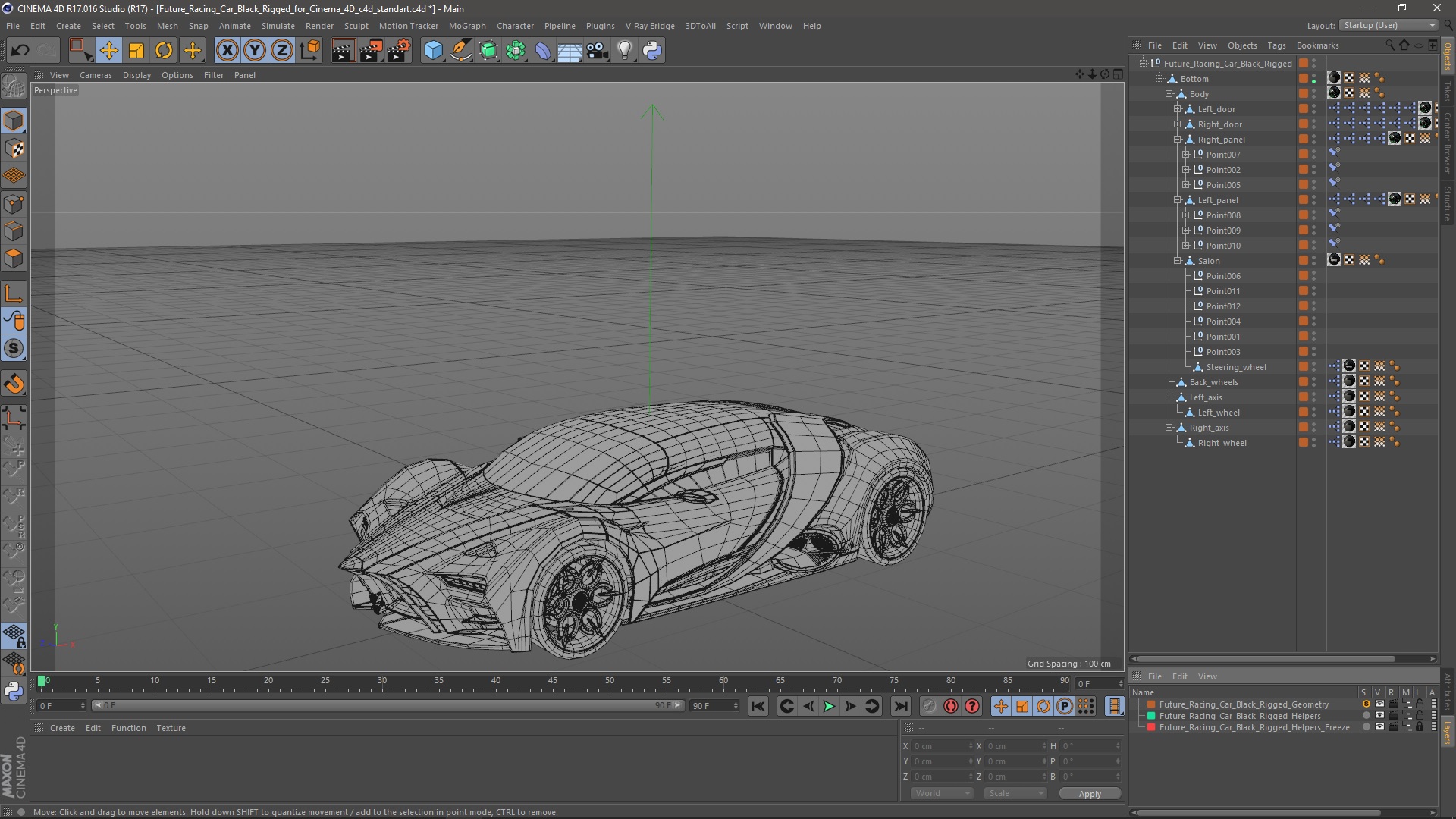Click the search icon in Objects manager
This screenshot has height=819, width=1456.
tap(1390, 45)
